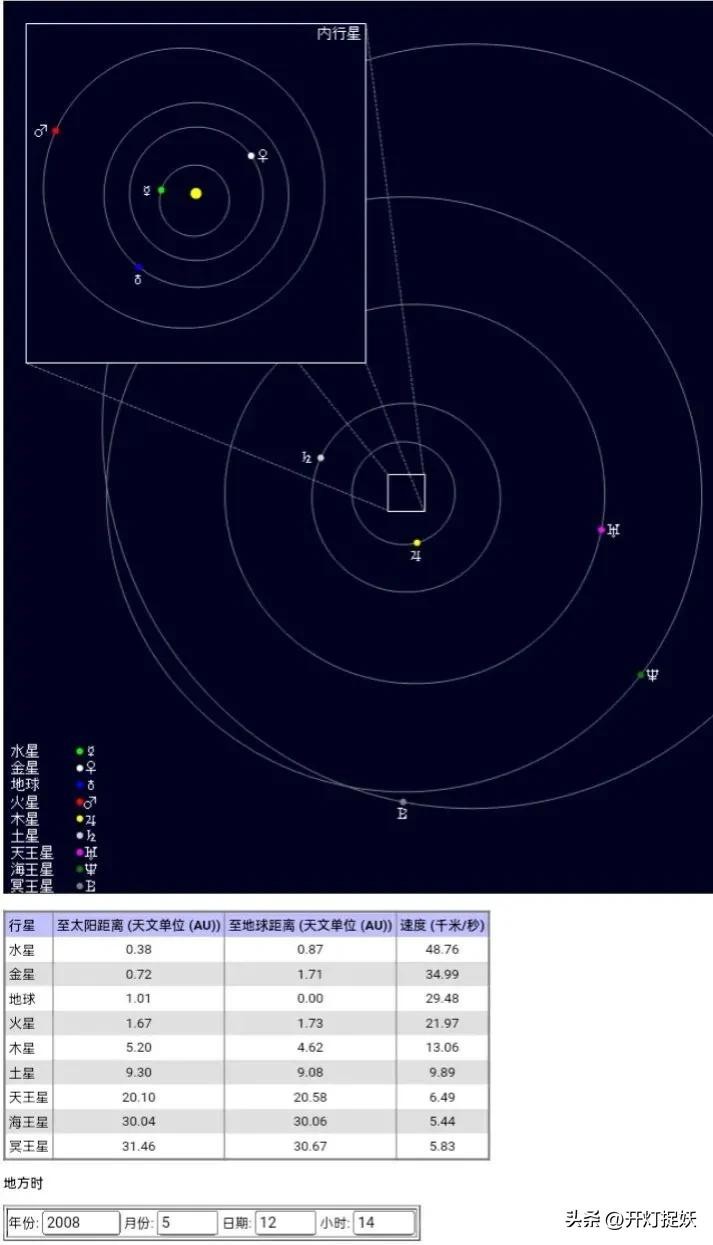Click the white Venus dot in inset

251,156
